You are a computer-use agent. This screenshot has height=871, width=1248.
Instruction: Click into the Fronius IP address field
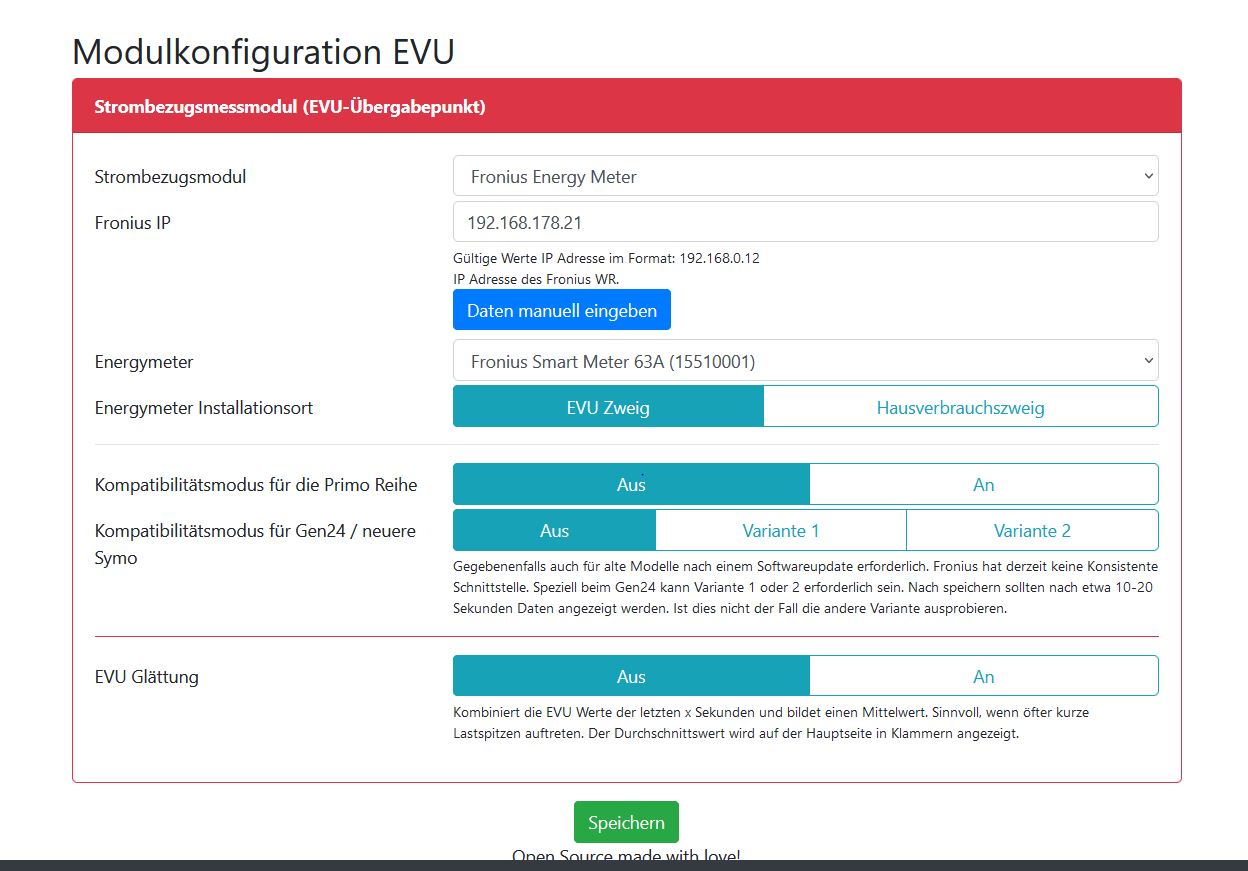tap(805, 222)
